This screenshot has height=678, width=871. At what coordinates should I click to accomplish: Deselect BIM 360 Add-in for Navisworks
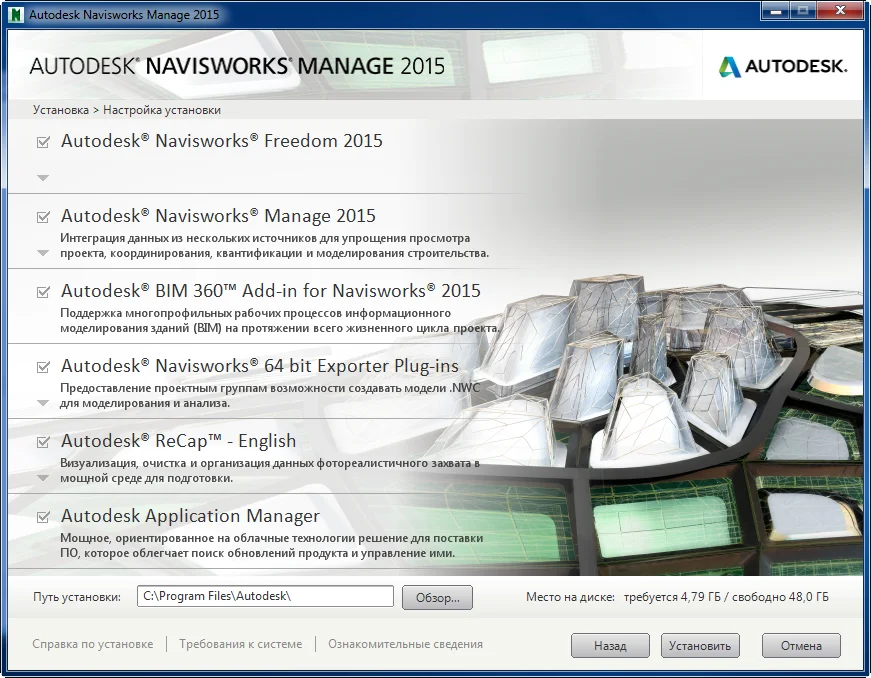[x=43, y=292]
